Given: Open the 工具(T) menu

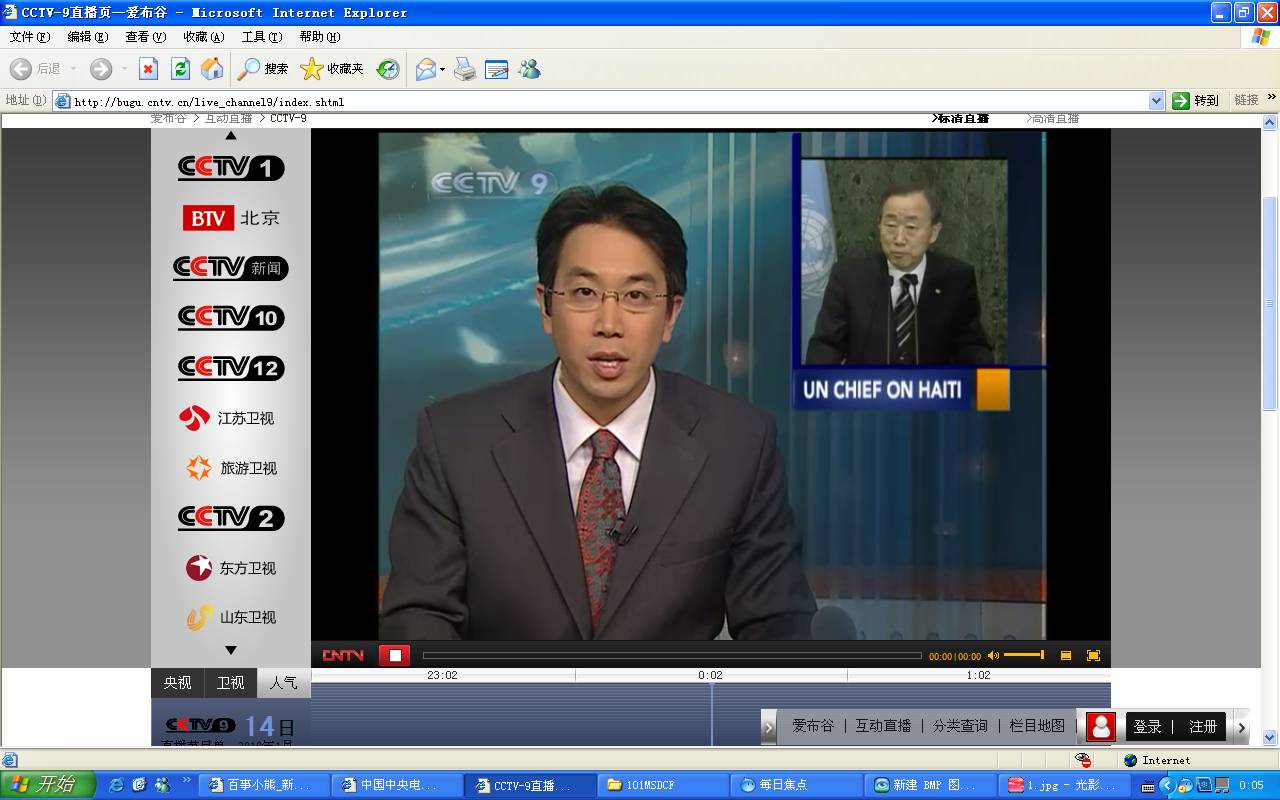Looking at the screenshot, I should click(x=262, y=37).
